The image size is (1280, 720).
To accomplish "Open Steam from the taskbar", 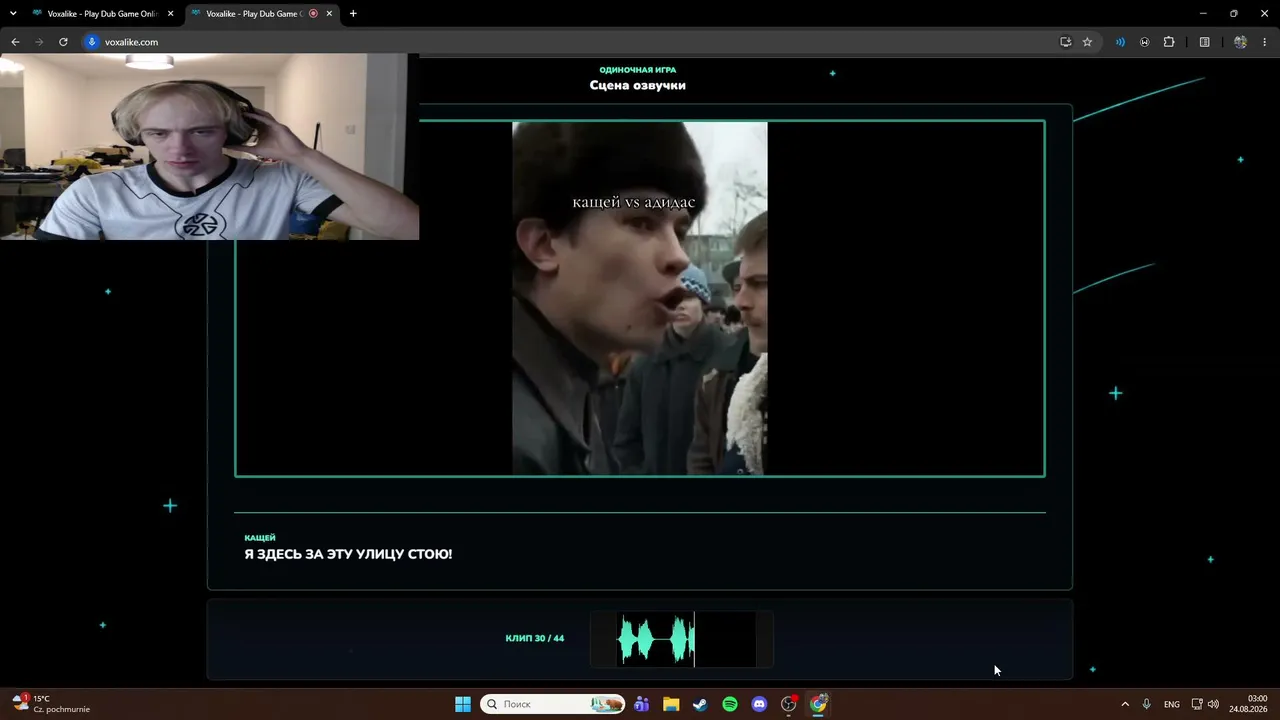I will tap(700, 704).
